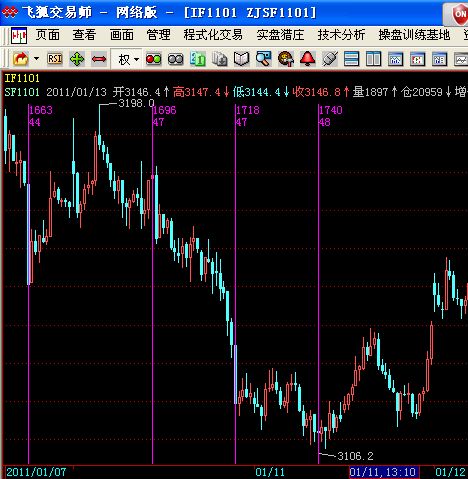Click the magnifying glass search icon

click(263, 59)
